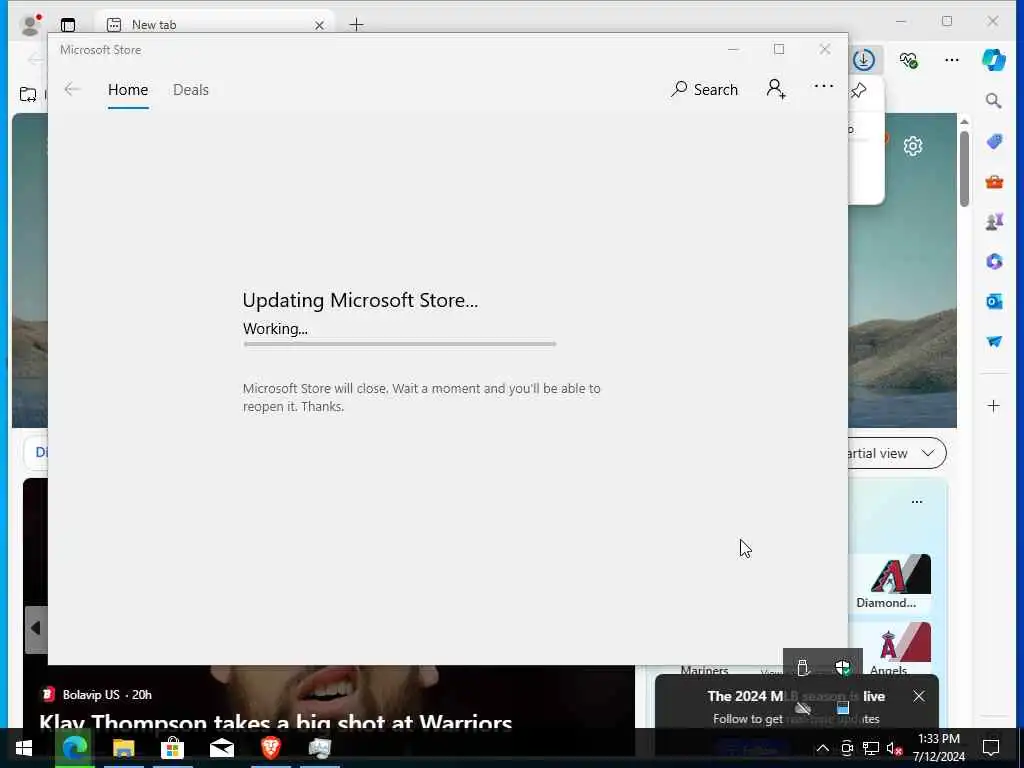1024x768 pixels.
Task: Open Meet Now tray icon
Action: (847, 748)
